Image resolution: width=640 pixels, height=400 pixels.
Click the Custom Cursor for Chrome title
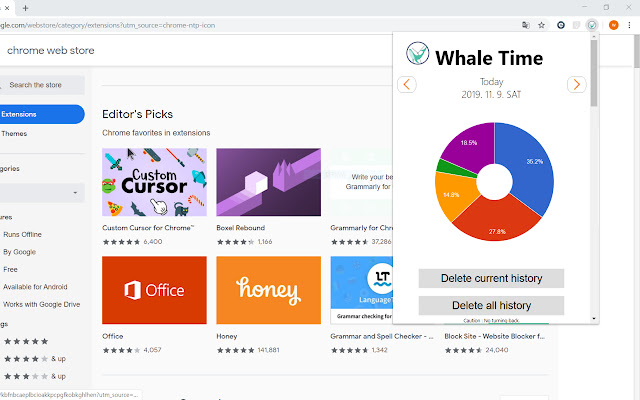click(148, 228)
